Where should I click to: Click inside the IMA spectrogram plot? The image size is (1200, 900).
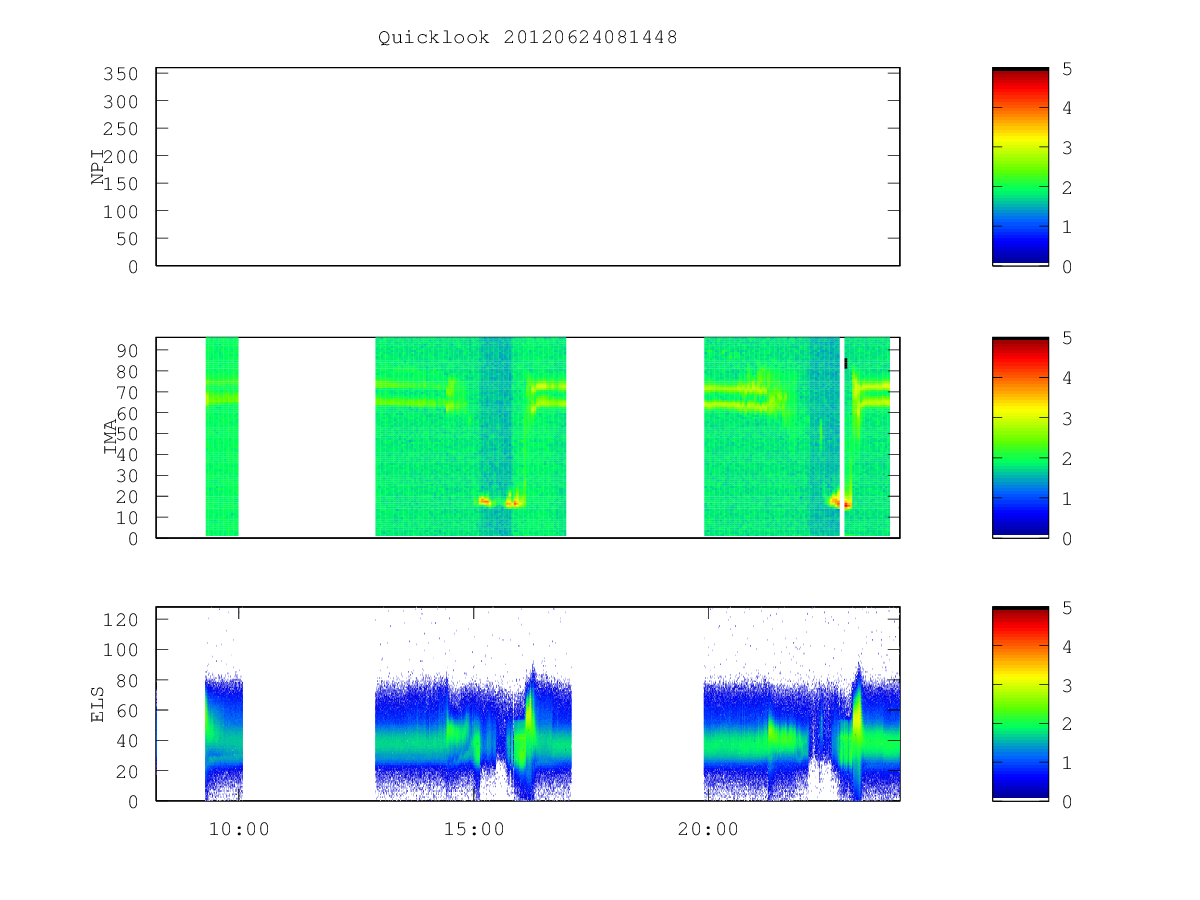click(x=528, y=437)
